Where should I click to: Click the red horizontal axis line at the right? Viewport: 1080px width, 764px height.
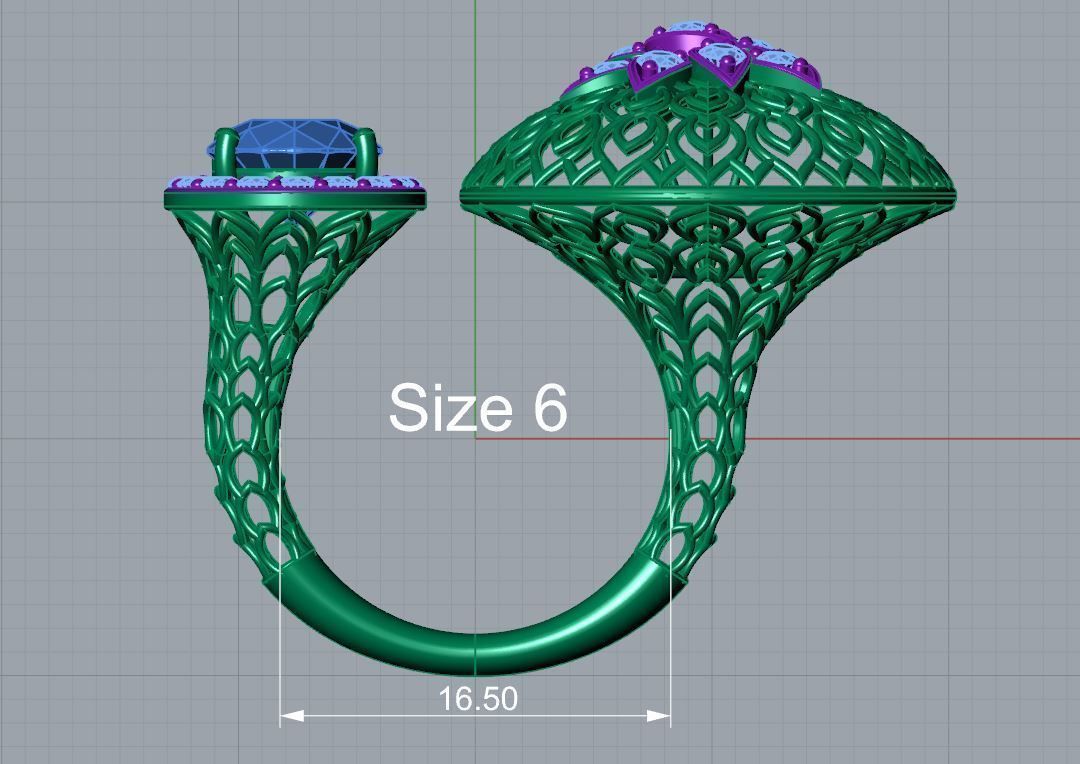point(900,438)
